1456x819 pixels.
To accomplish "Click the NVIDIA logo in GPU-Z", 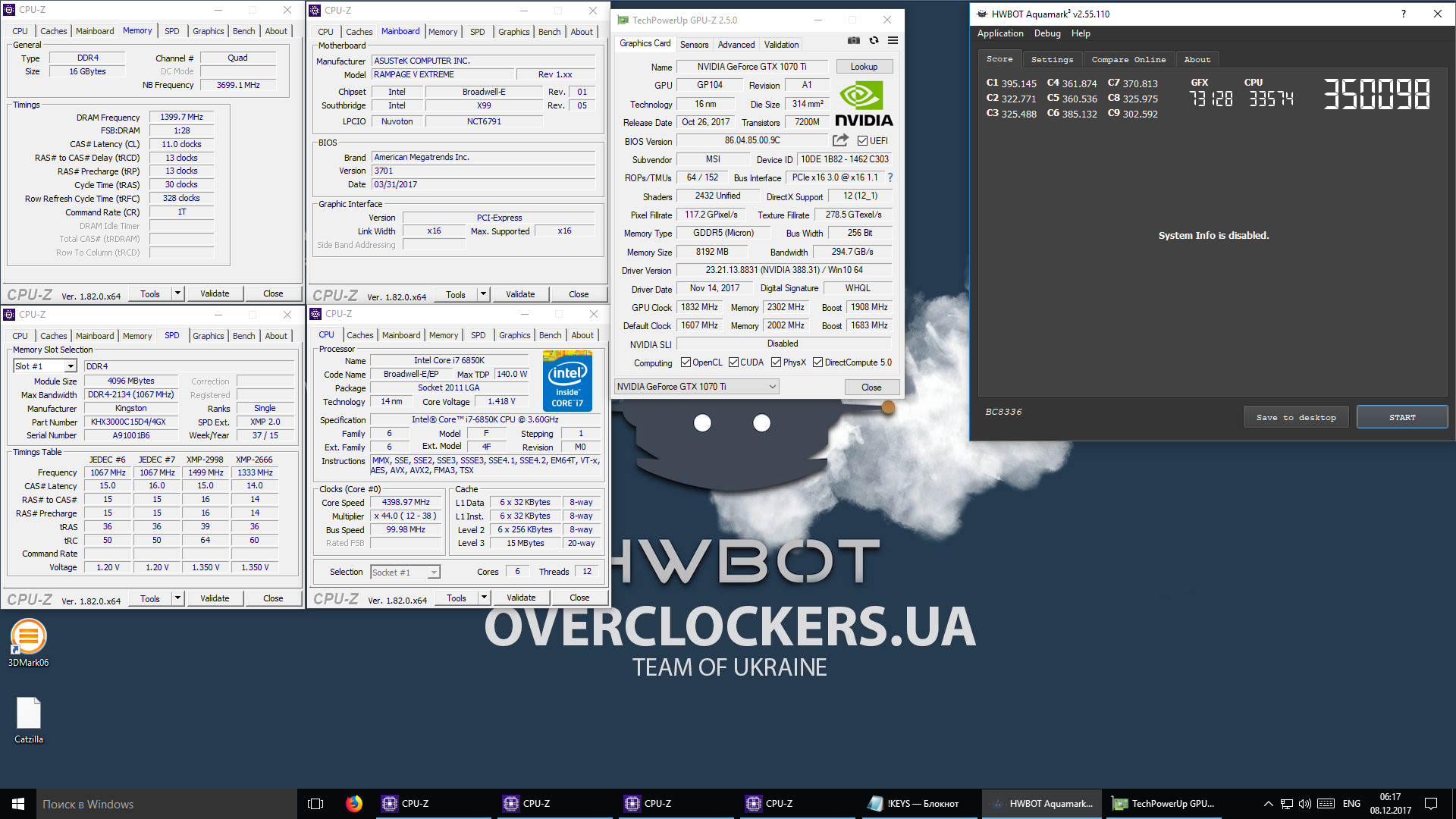I will tap(864, 104).
